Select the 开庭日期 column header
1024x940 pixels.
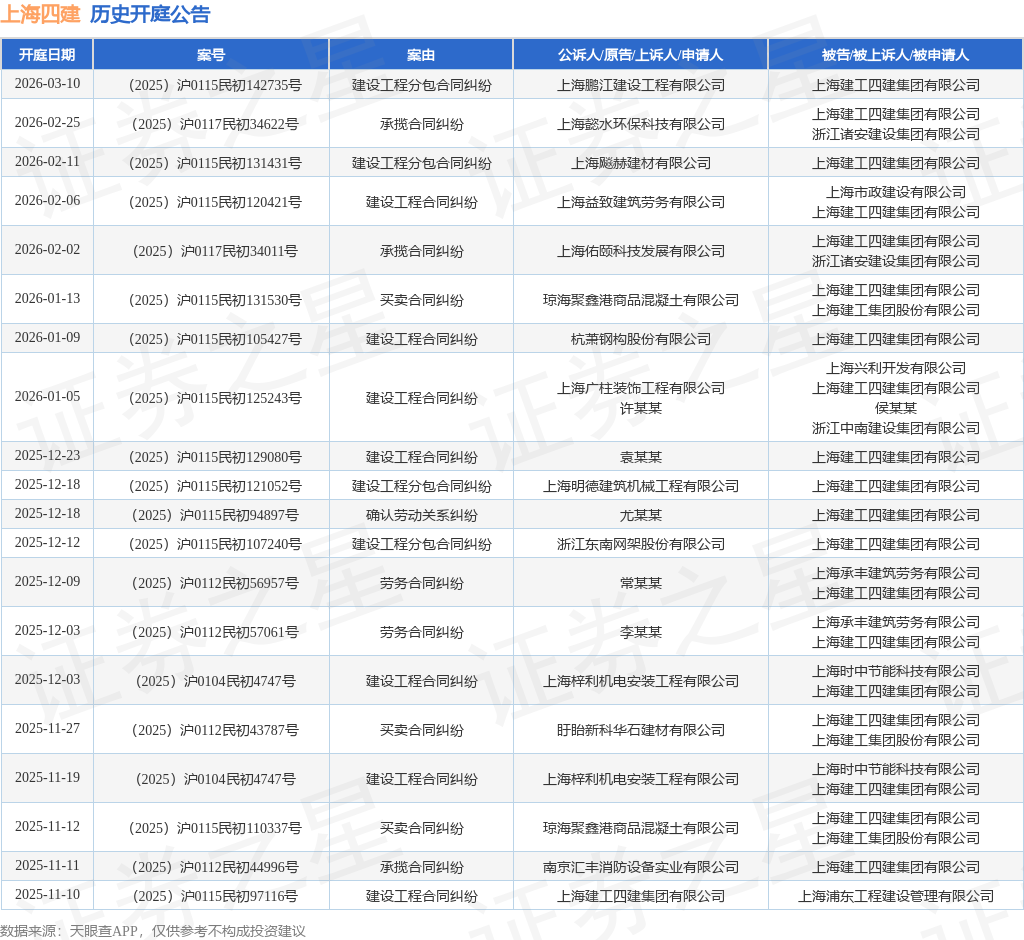(x=47, y=55)
